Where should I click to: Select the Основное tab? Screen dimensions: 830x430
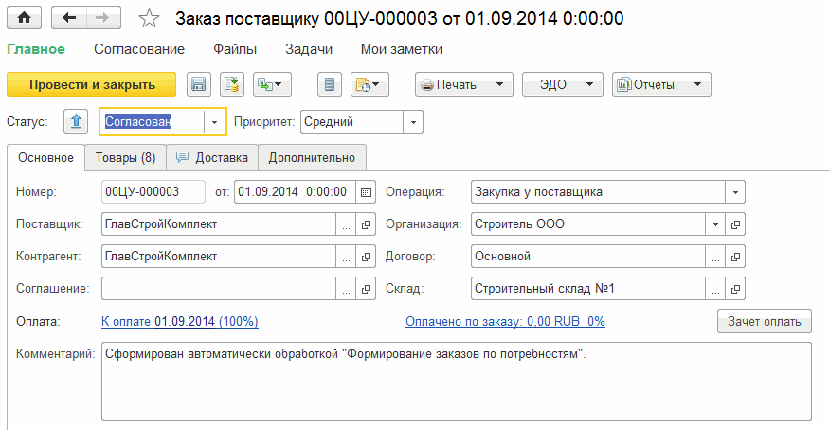(x=46, y=158)
